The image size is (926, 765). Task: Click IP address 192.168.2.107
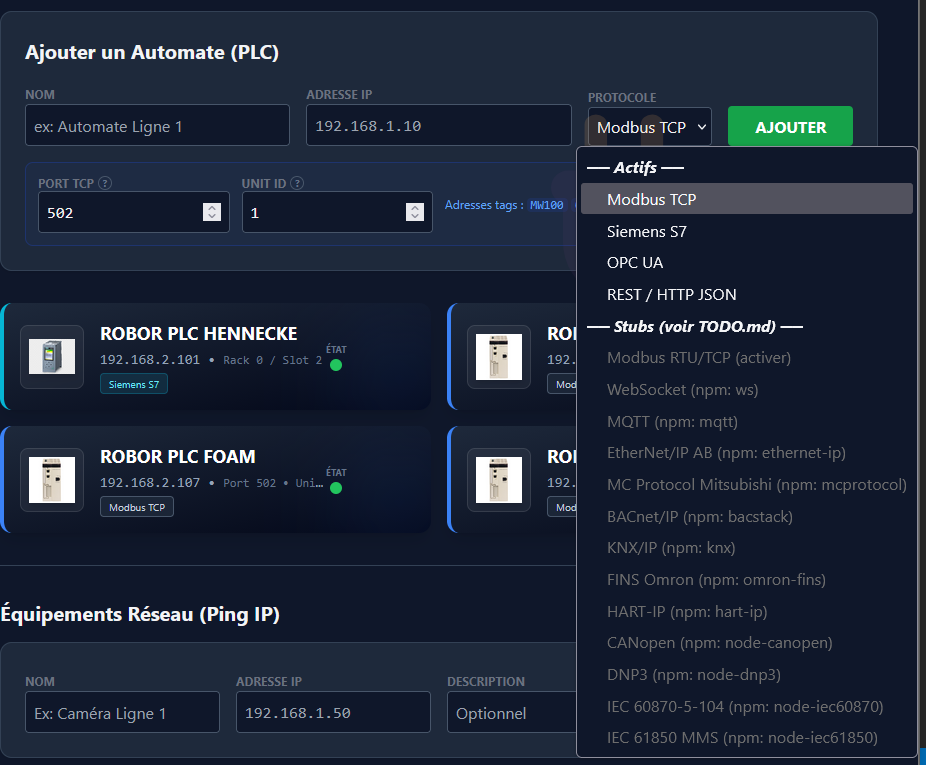coord(150,483)
